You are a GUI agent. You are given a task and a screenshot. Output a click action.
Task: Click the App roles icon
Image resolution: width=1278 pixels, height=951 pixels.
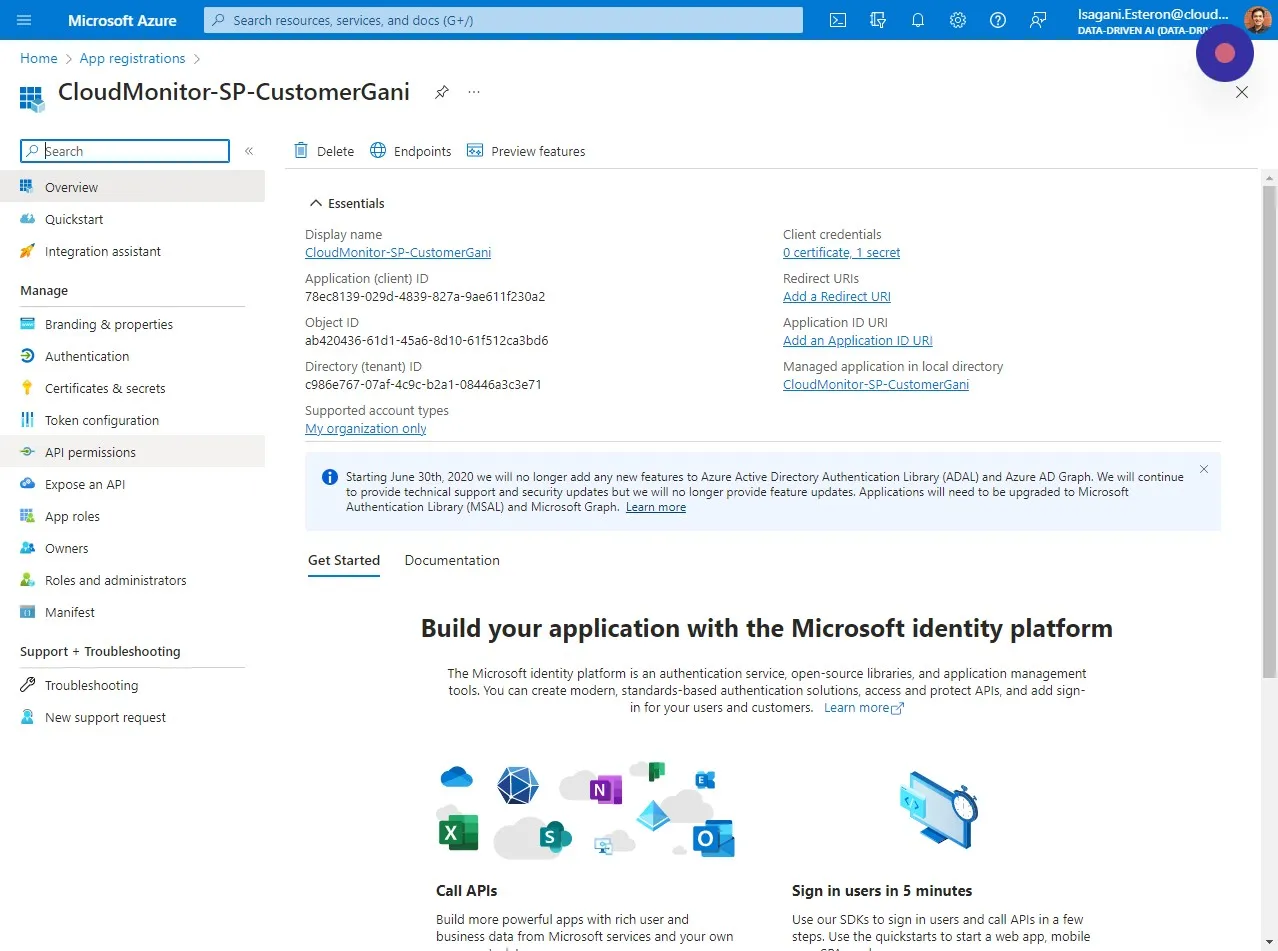27,516
